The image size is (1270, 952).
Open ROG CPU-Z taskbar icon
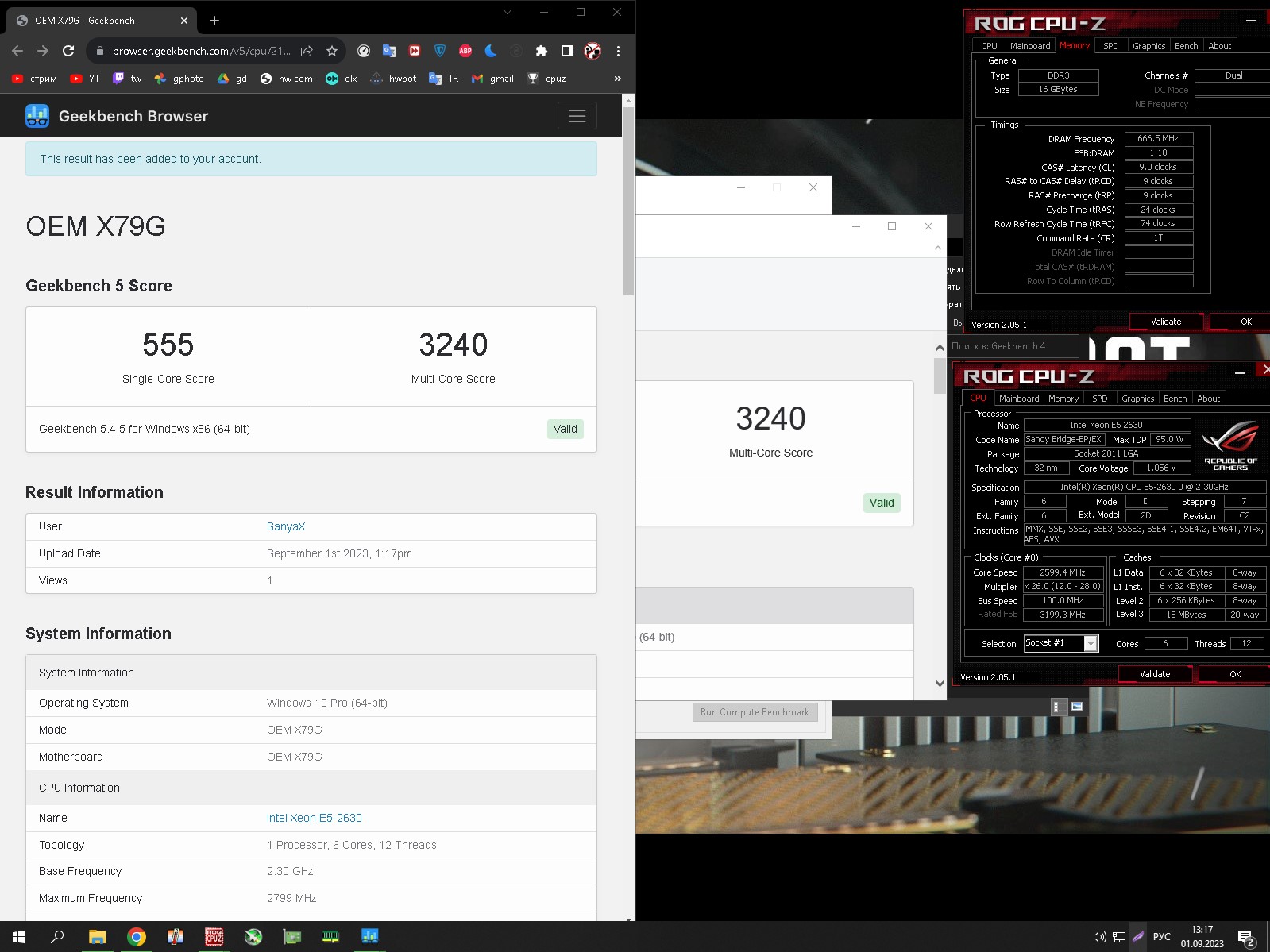click(214, 937)
